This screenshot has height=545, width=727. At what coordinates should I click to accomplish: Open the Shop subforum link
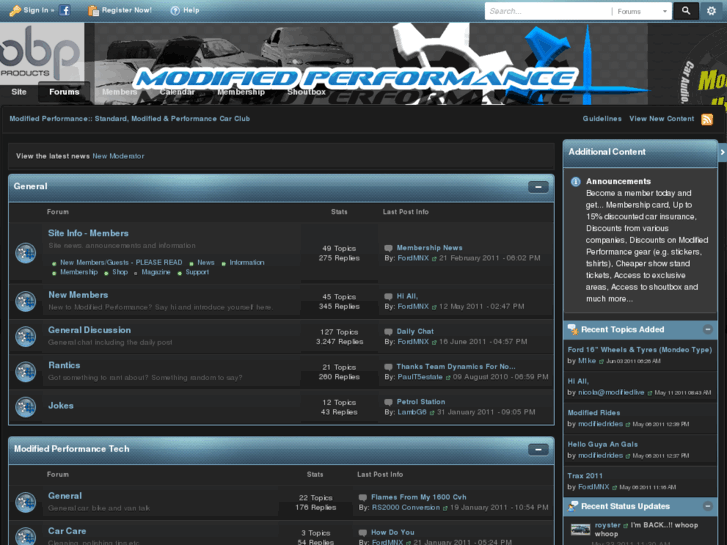point(120,272)
